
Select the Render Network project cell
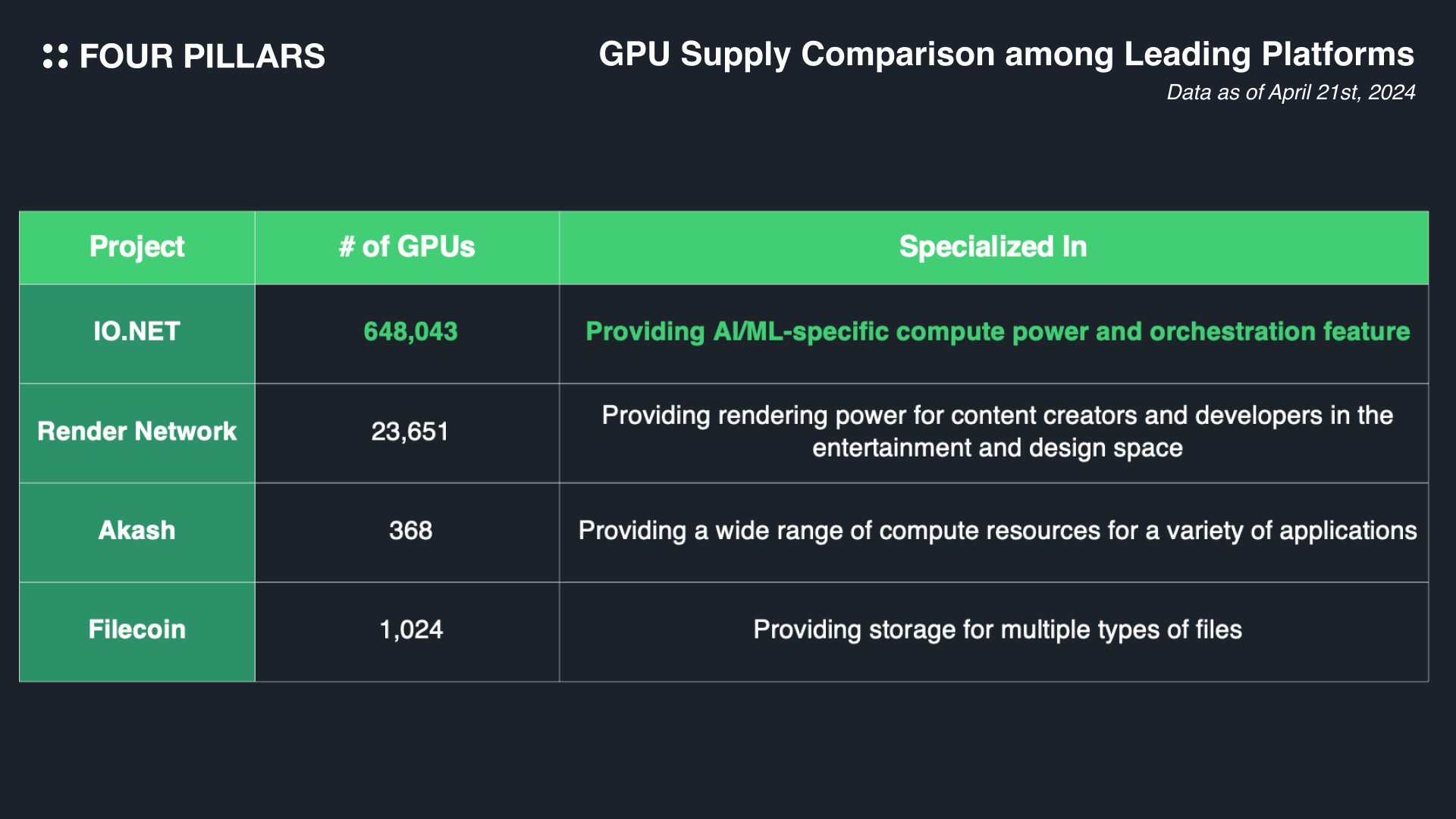[x=137, y=431]
